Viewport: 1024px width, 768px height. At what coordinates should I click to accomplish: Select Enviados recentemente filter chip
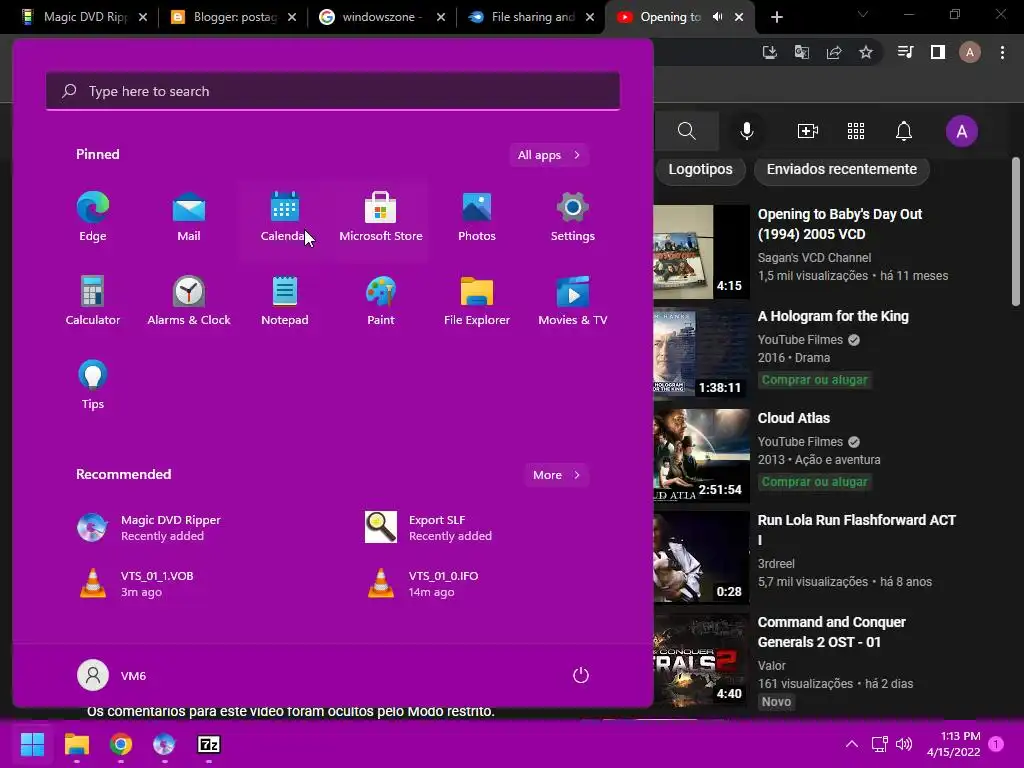coord(842,169)
